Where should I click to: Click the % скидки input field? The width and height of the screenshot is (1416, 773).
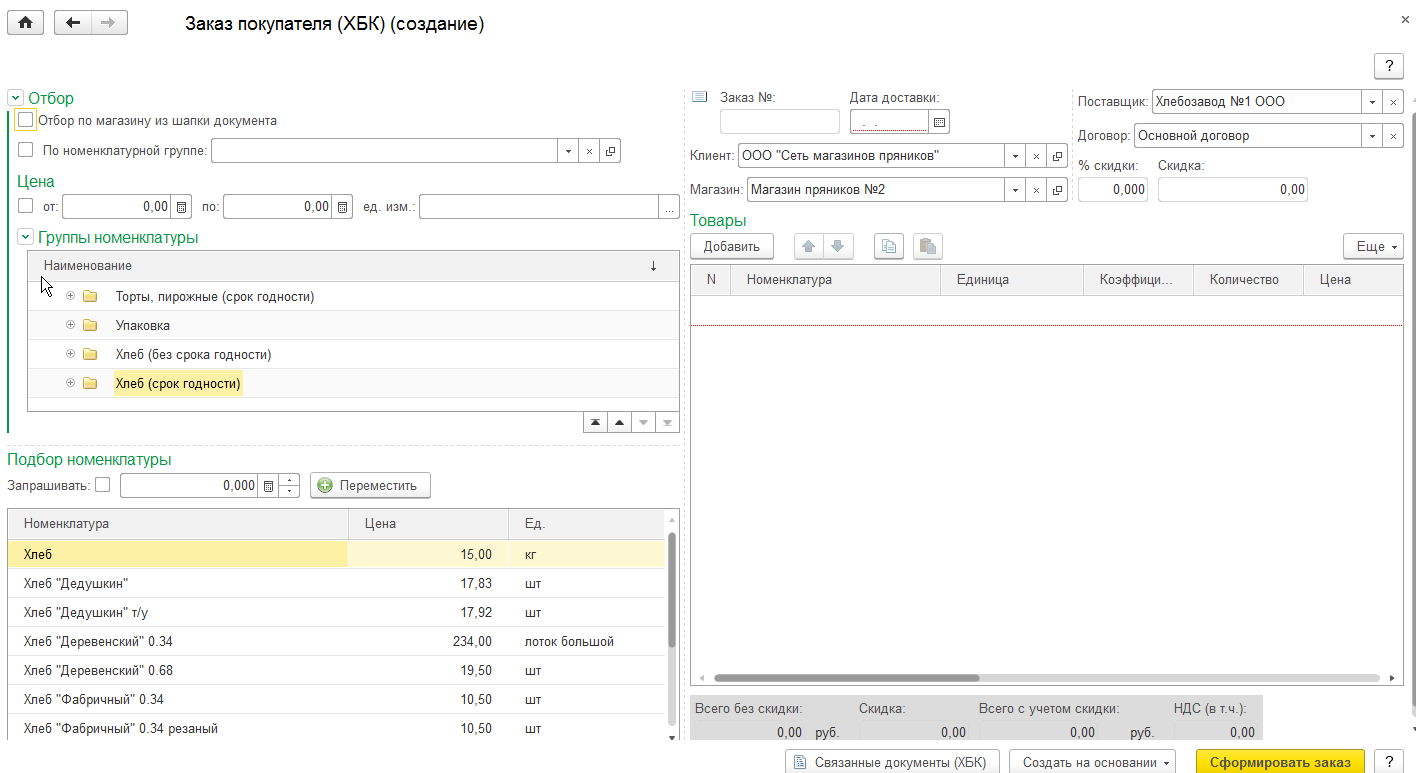[1113, 190]
